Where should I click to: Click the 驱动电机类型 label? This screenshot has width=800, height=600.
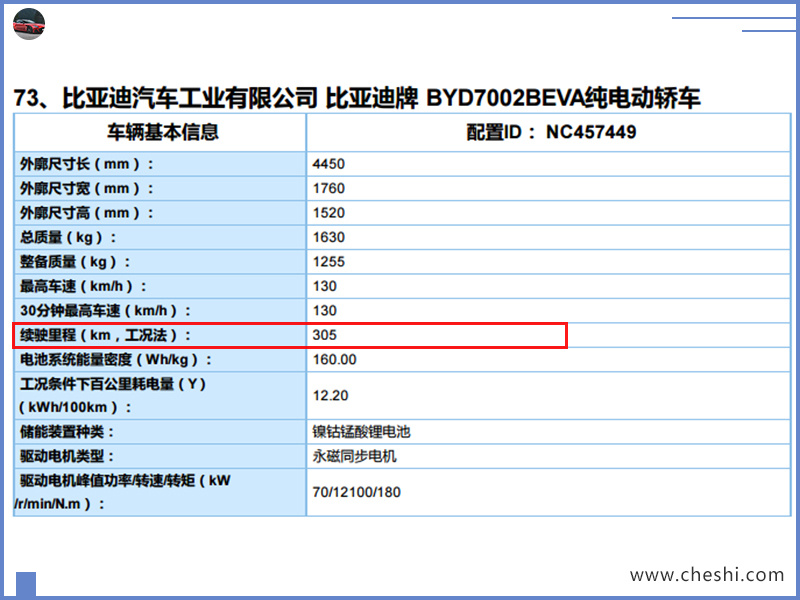[67, 457]
